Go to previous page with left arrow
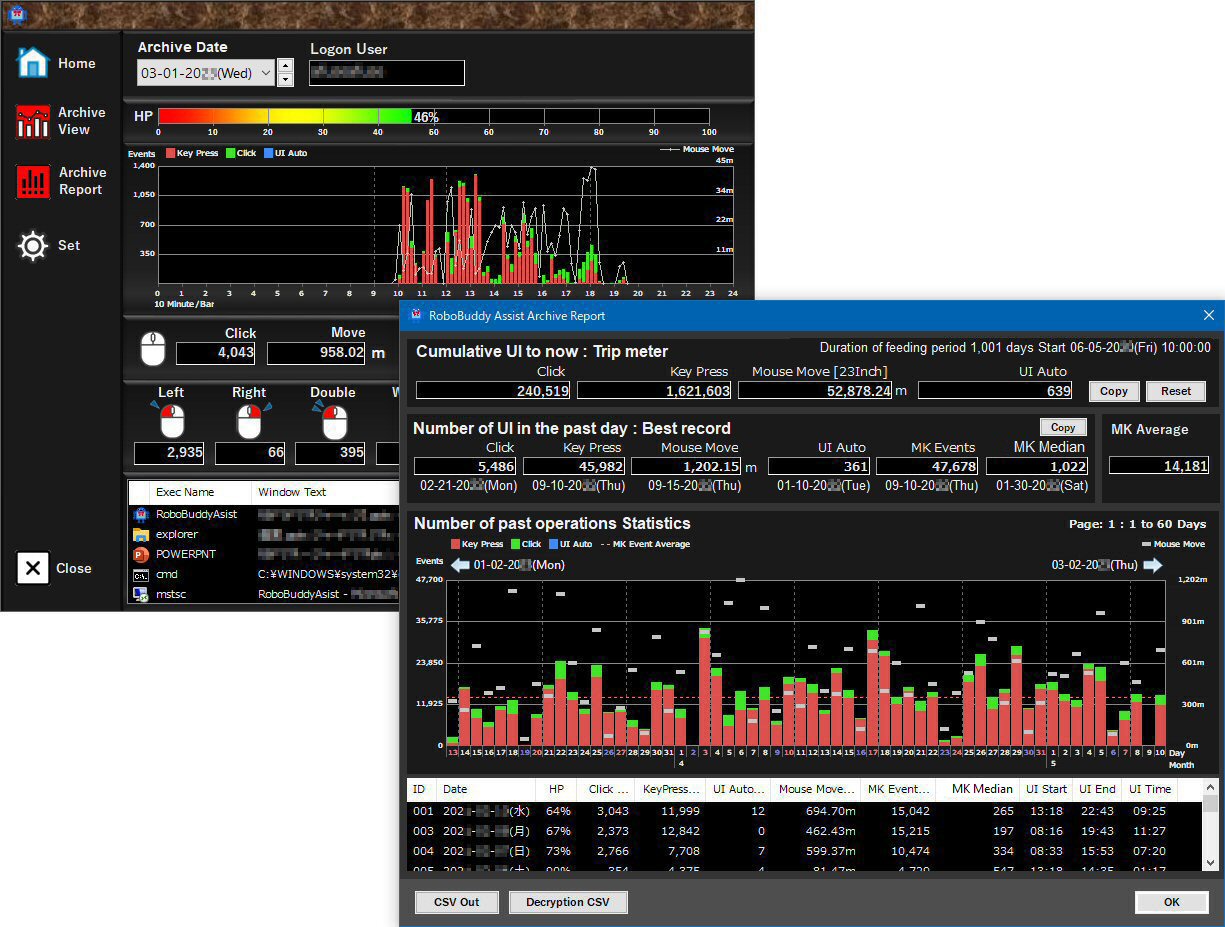This screenshot has height=927, width=1225. click(460, 565)
